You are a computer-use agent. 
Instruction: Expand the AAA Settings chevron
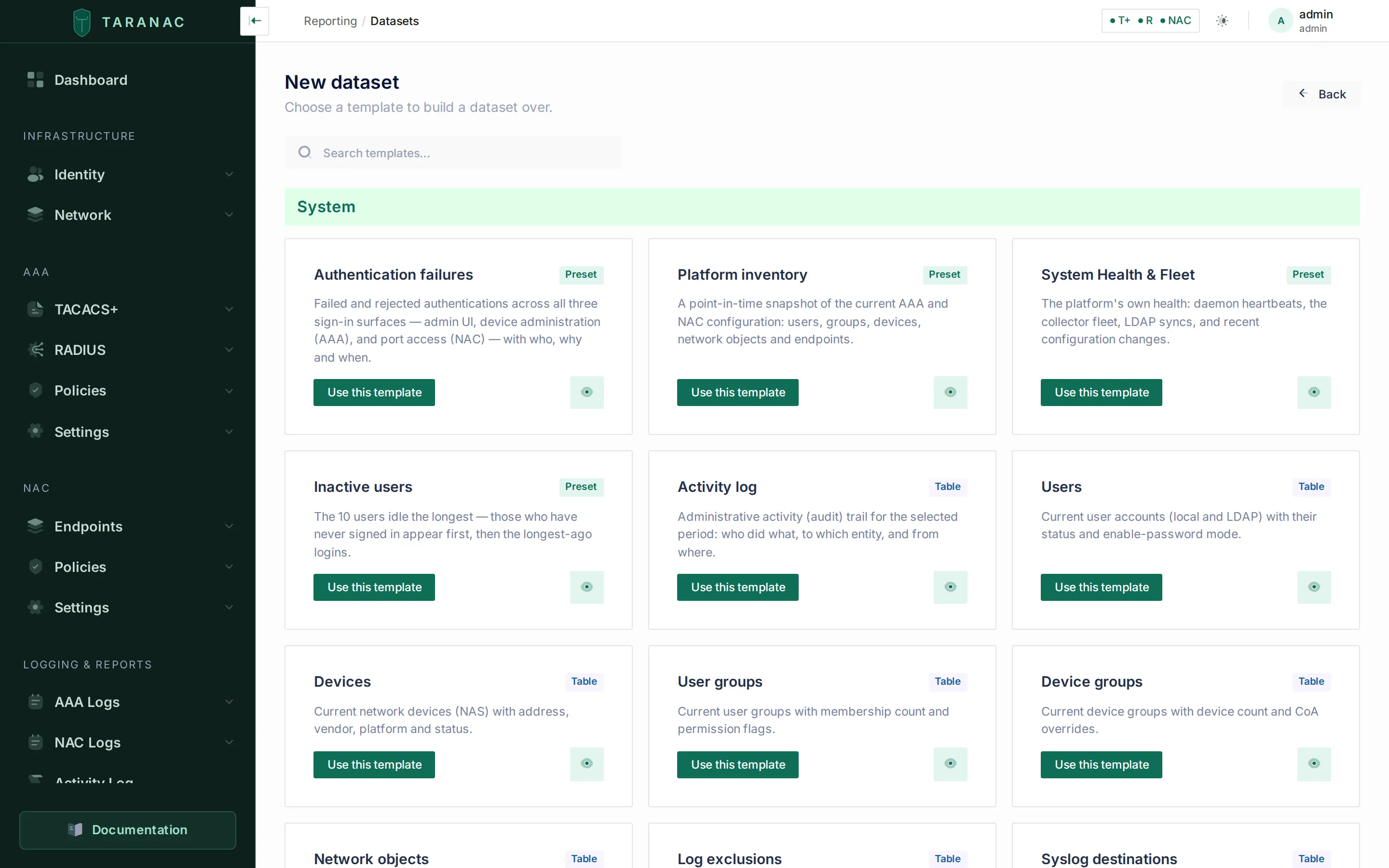(229, 431)
